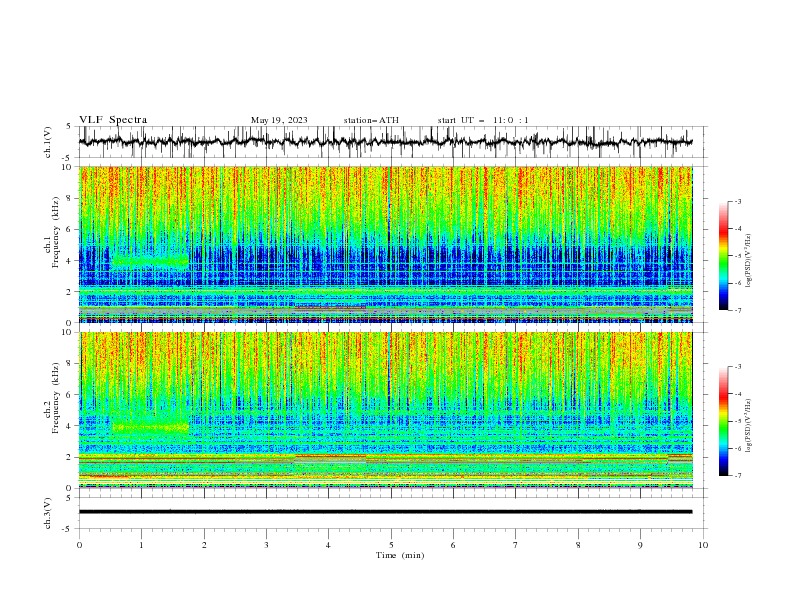Select the date text "May 19, 2023"
Image resolution: width=792 pixels, height=612 pixels.
click(279, 120)
